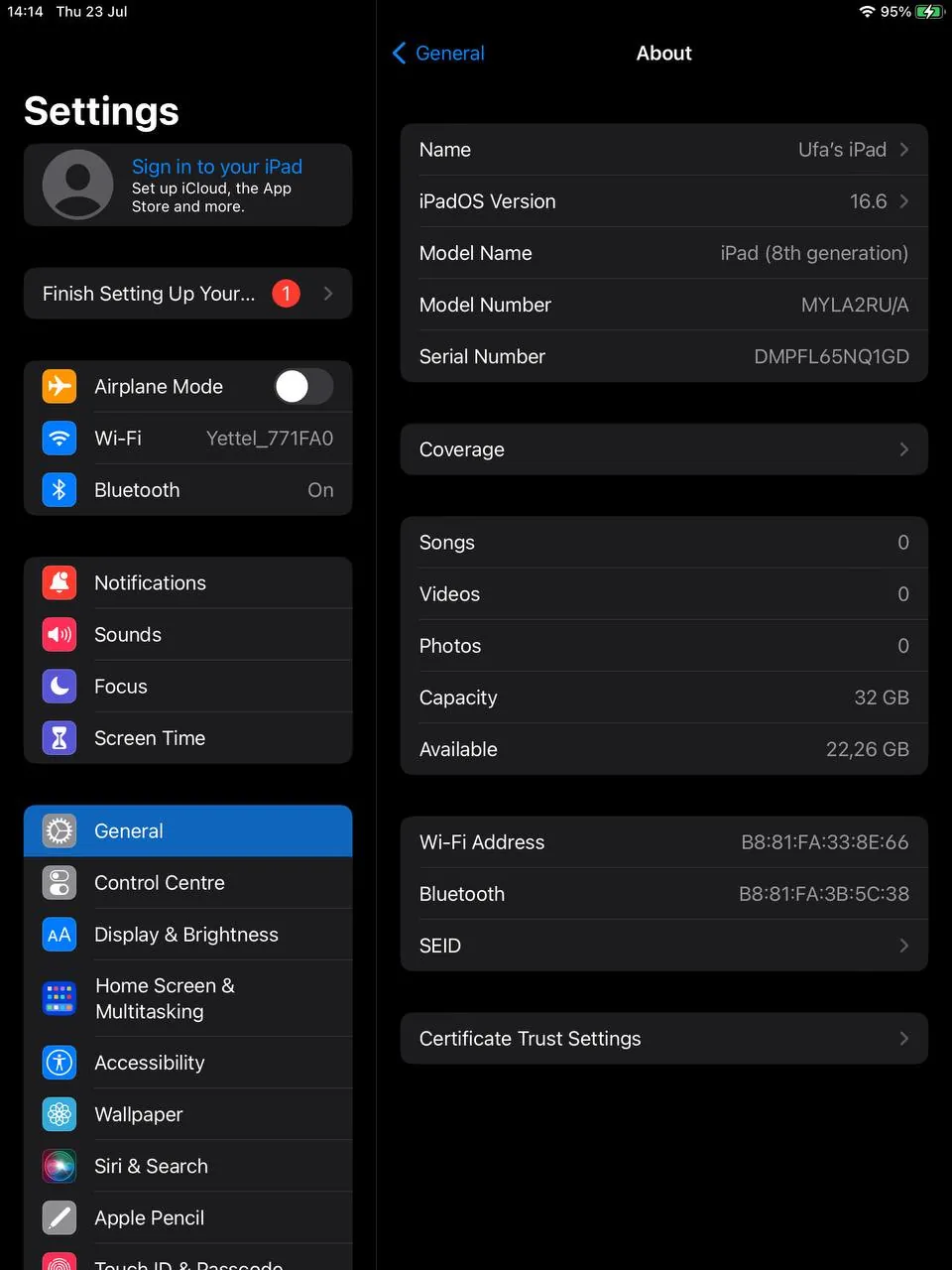This screenshot has width=952, height=1270.
Task: Tap Model Name iPad (8th generation)
Action: (x=814, y=253)
